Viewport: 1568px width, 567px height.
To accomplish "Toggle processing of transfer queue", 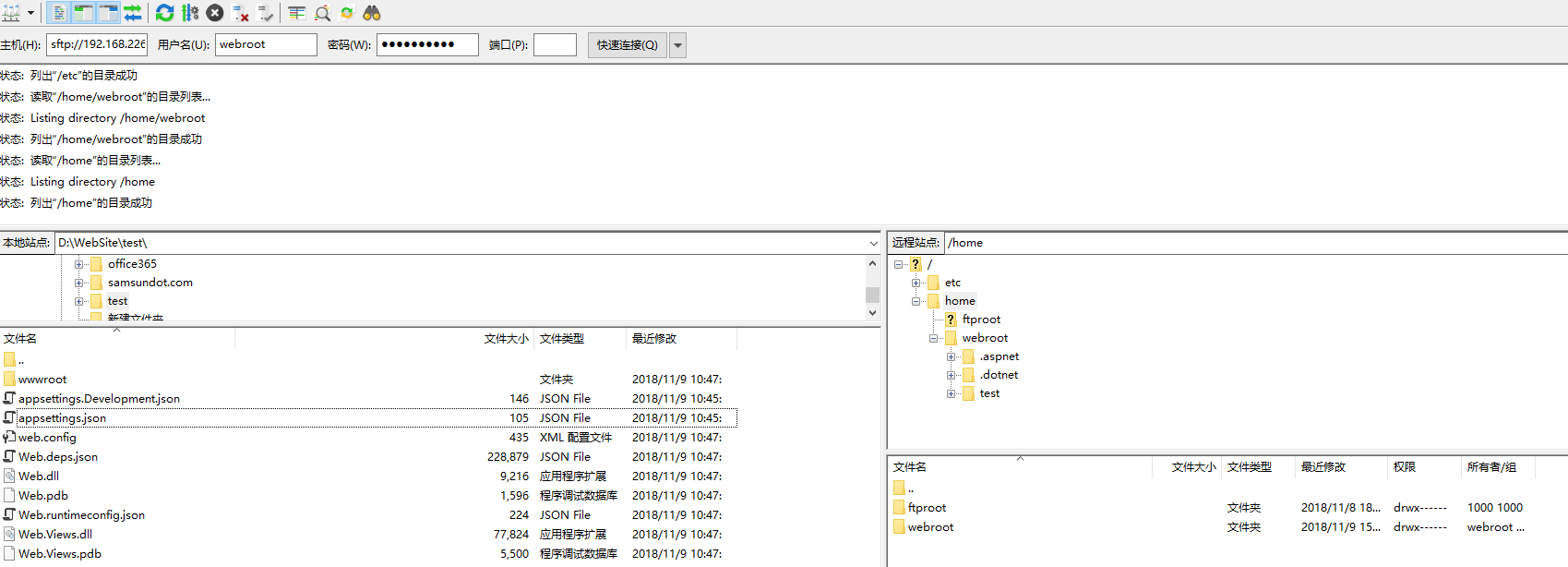I will coord(190,13).
